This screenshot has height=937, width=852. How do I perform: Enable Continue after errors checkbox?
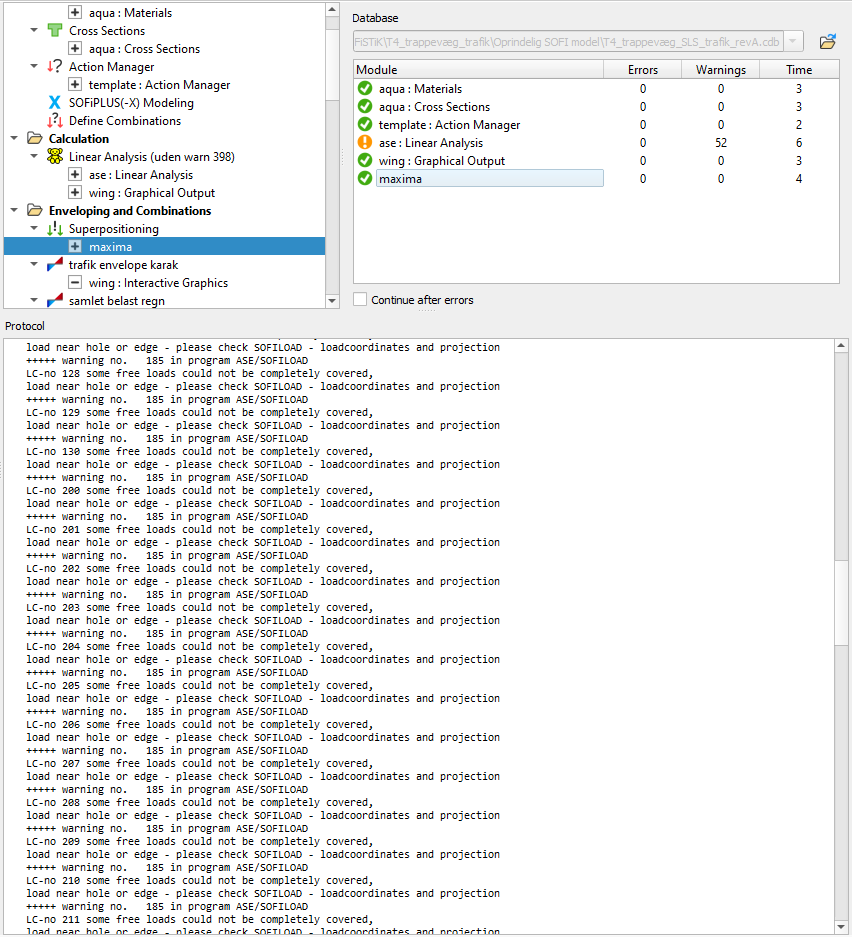coord(360,299)
